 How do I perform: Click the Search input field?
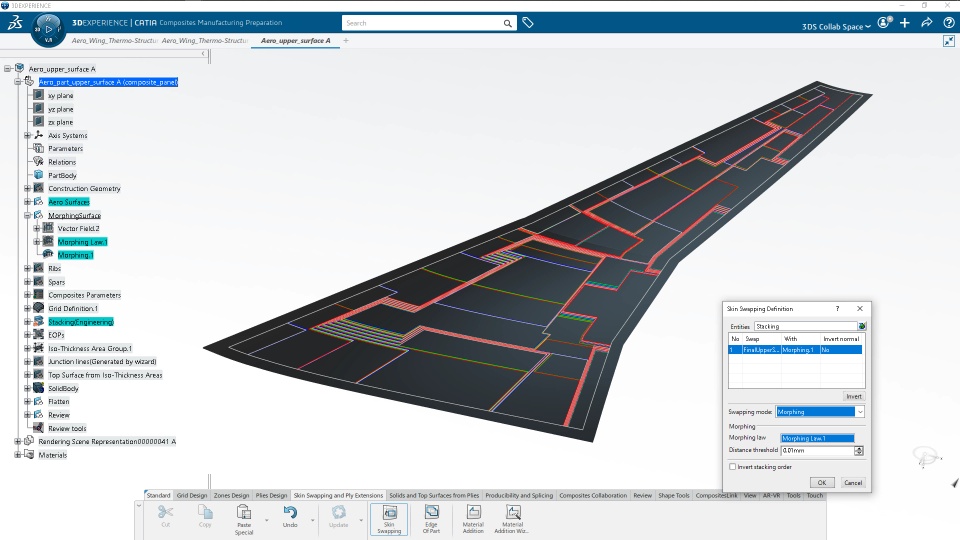422,23
